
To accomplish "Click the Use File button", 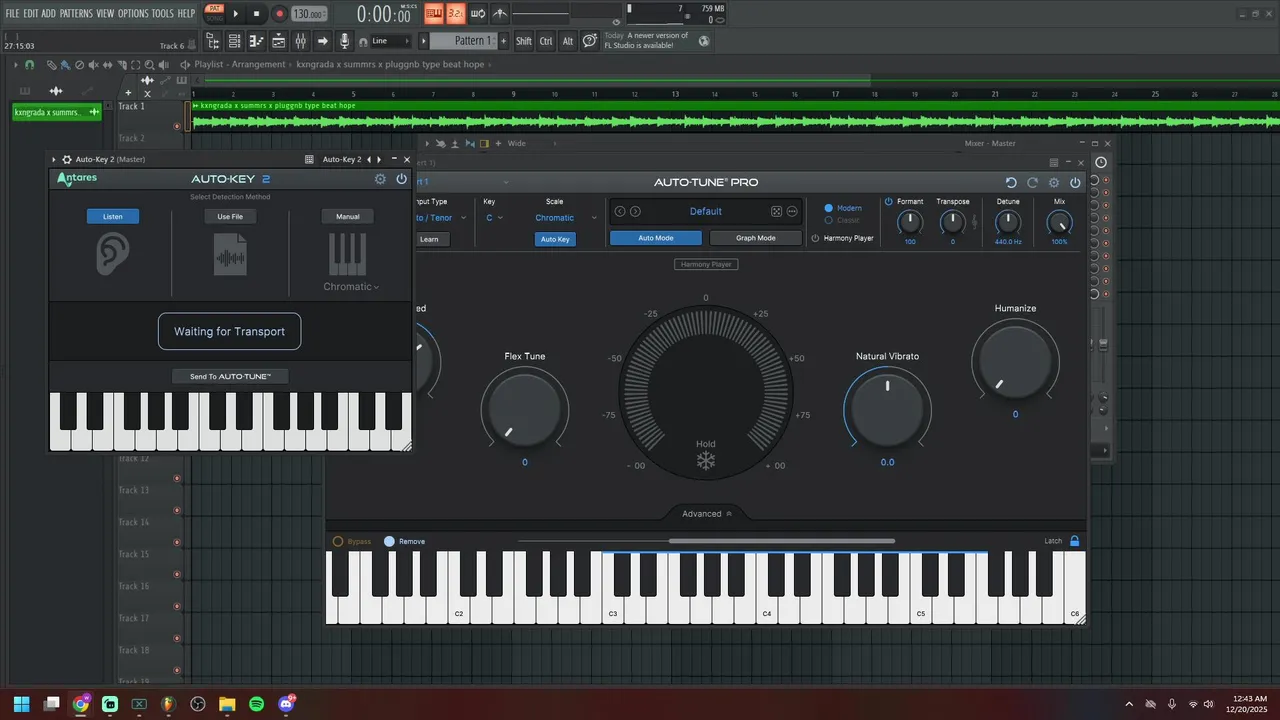I will point(230,216).
